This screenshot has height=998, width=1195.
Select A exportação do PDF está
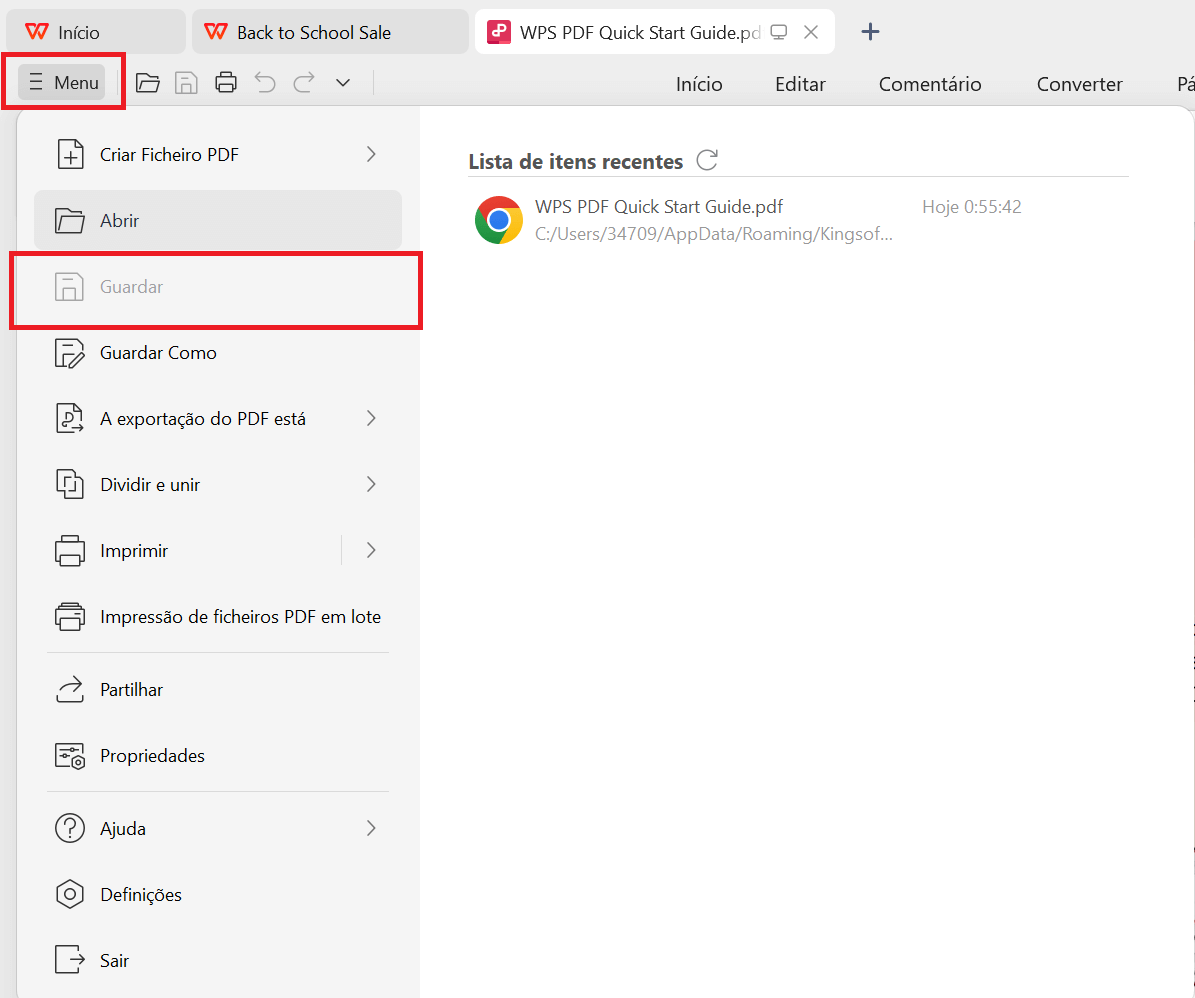pos(218,418)
